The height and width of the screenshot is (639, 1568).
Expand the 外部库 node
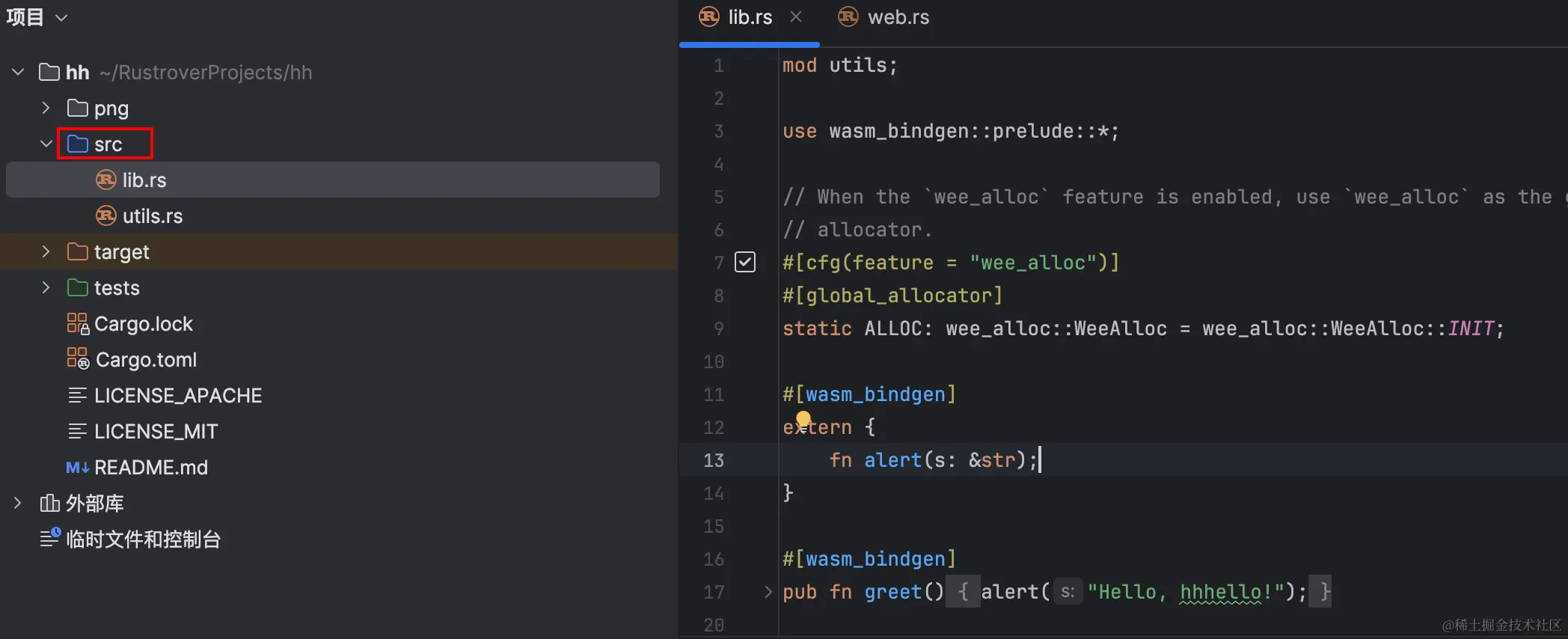pos(18,503)
